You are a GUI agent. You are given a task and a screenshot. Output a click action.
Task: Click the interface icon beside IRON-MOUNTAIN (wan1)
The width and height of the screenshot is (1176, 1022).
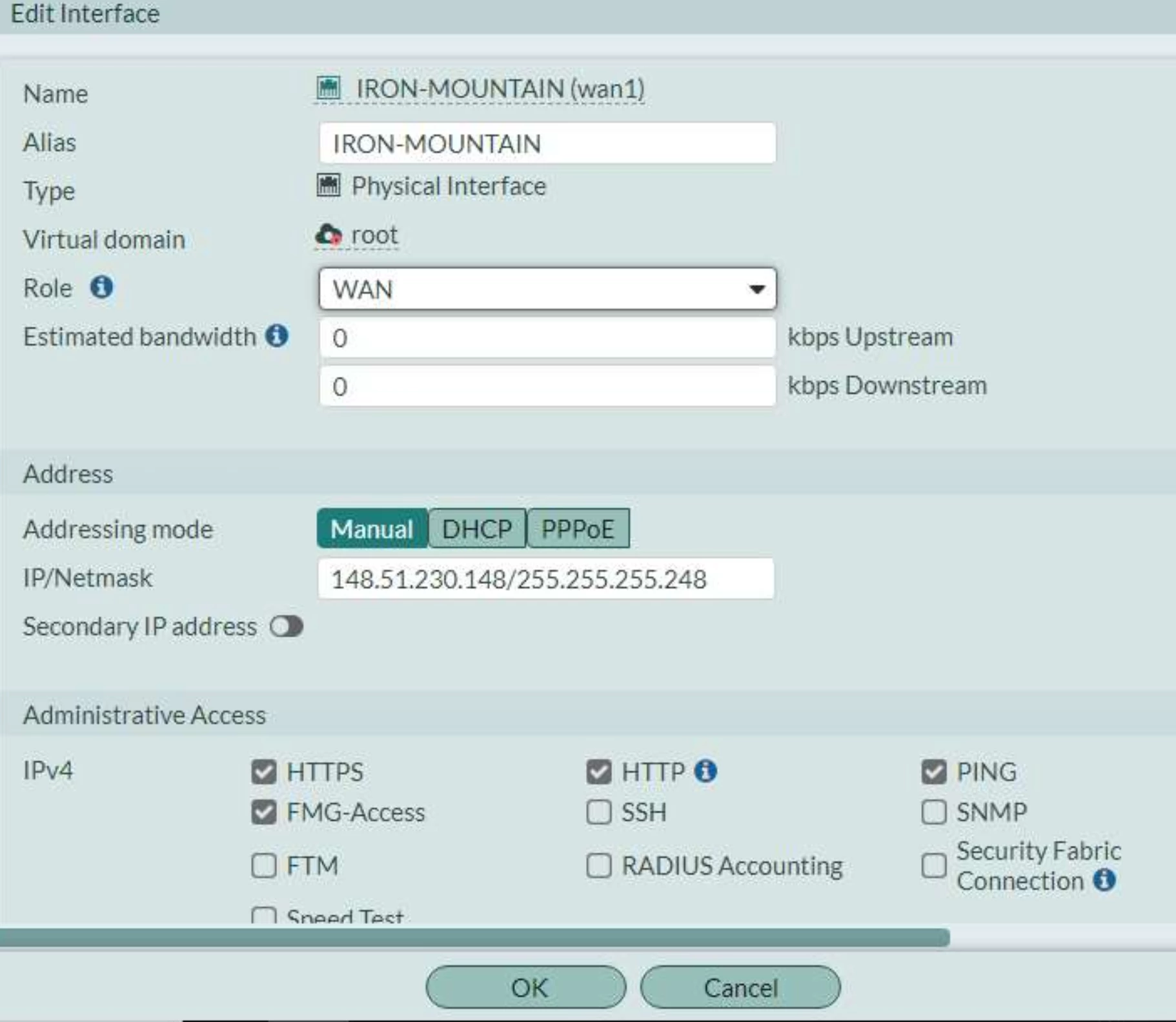329,88
